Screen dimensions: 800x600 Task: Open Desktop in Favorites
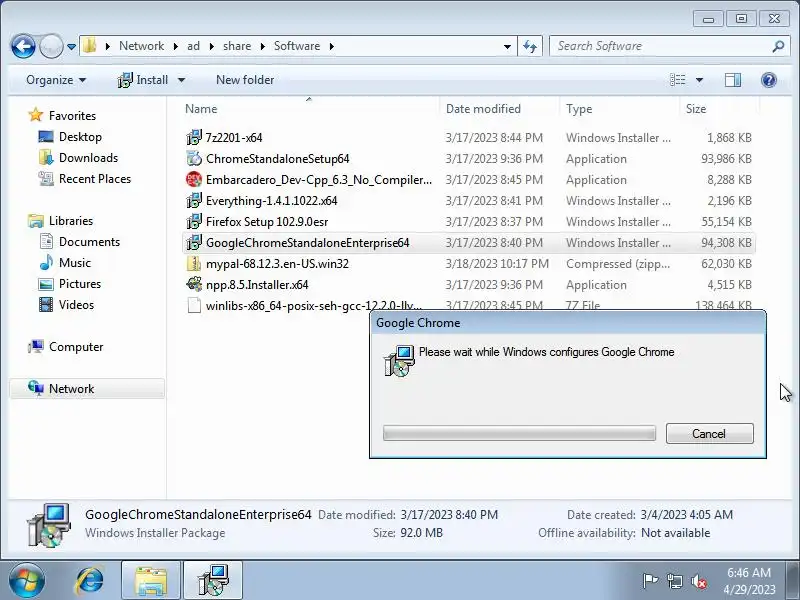80,137
